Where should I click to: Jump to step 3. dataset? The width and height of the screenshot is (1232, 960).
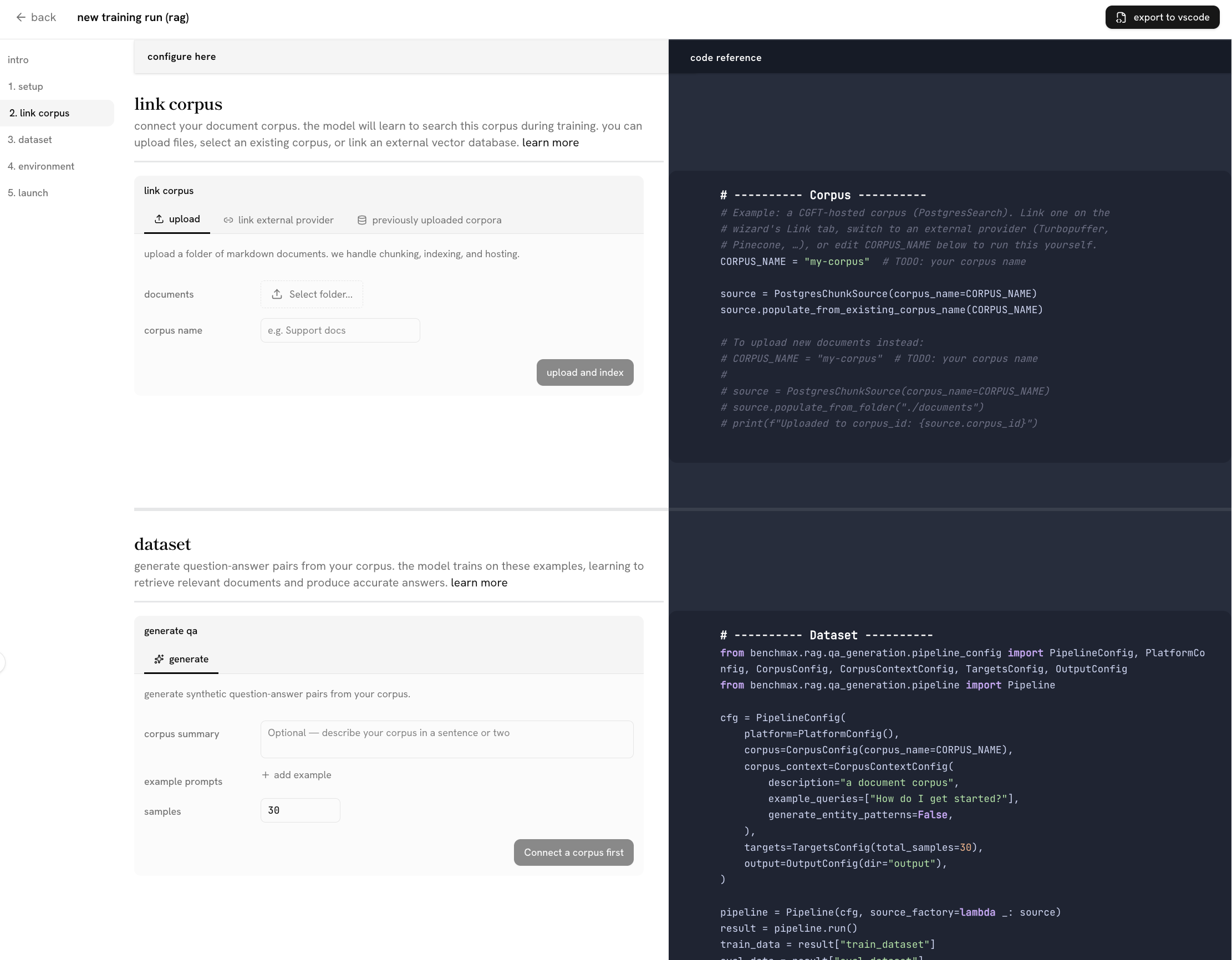tap(30, 139)
